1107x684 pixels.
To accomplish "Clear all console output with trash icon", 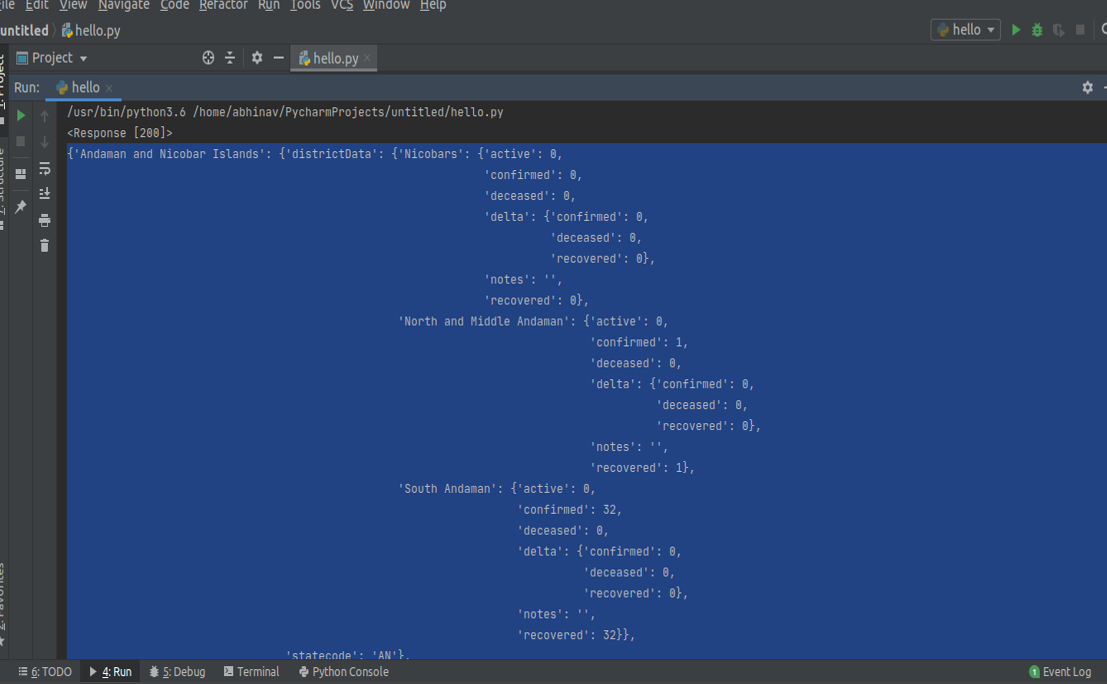I will (x=44, y=244).
